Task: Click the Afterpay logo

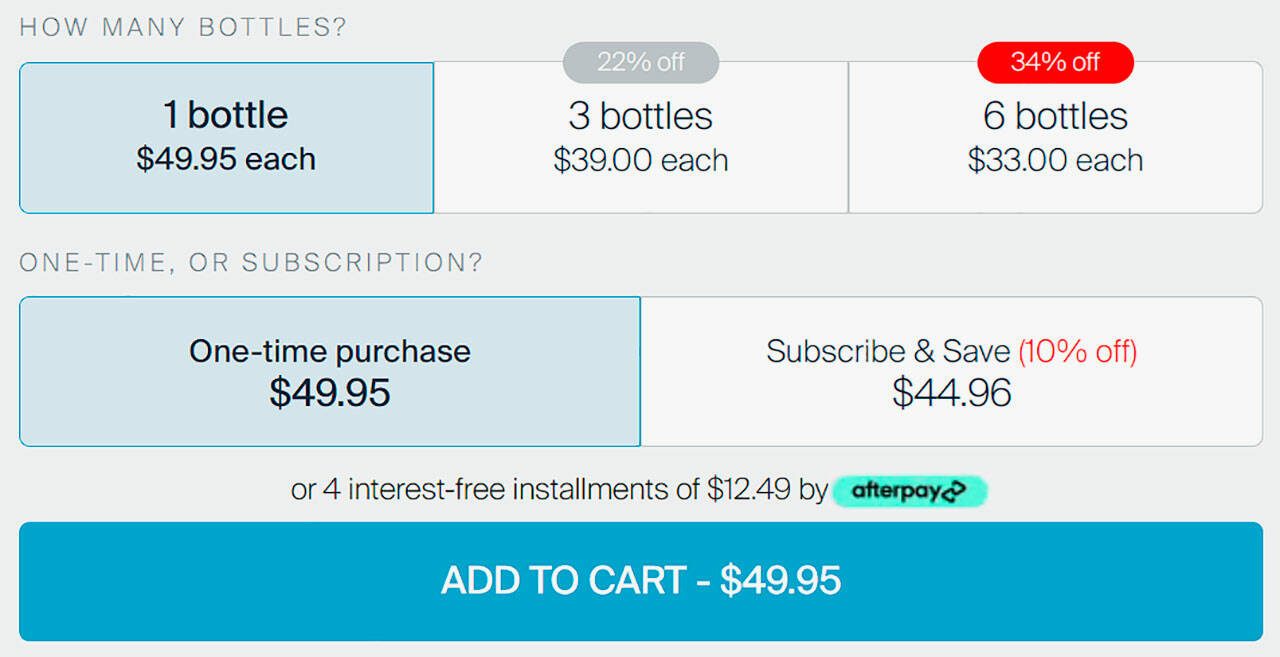Action: (x=909, y=491)
